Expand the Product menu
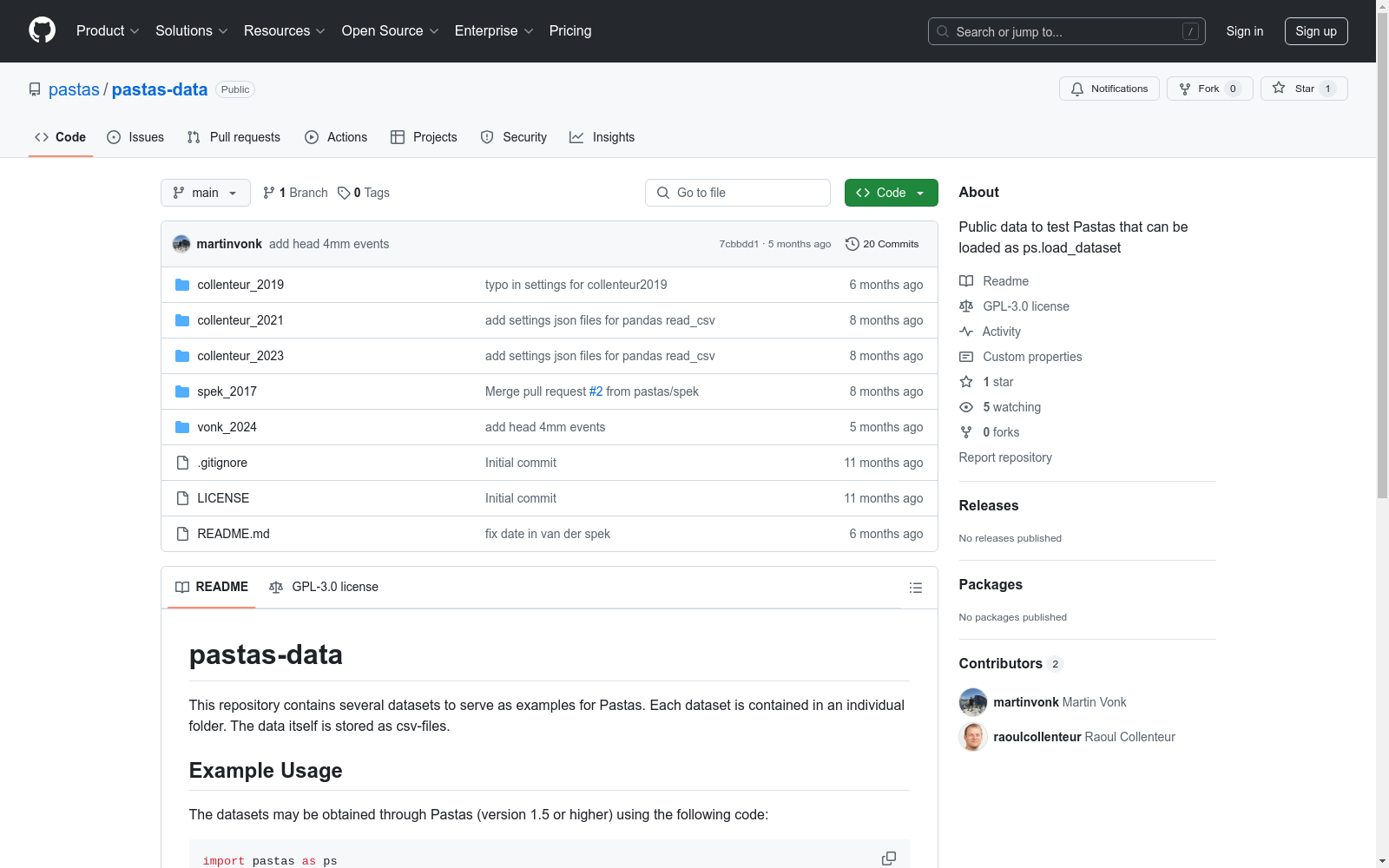 coord(108,31)
